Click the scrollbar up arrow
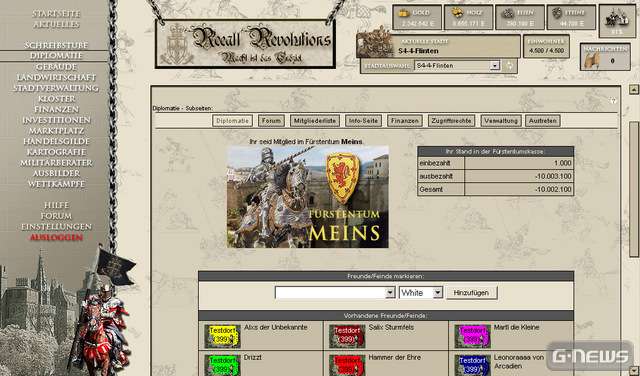 tap(633, 89)
